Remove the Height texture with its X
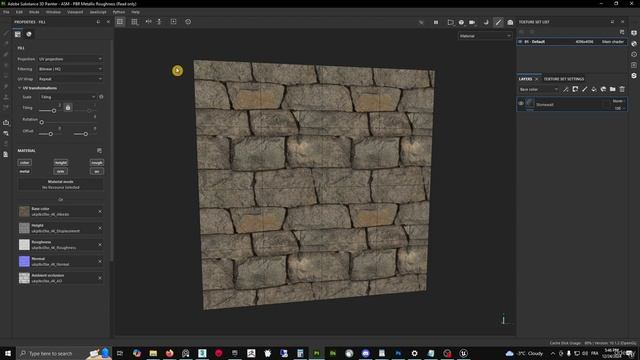Viewport: 640px width, 360px height. 100,228
